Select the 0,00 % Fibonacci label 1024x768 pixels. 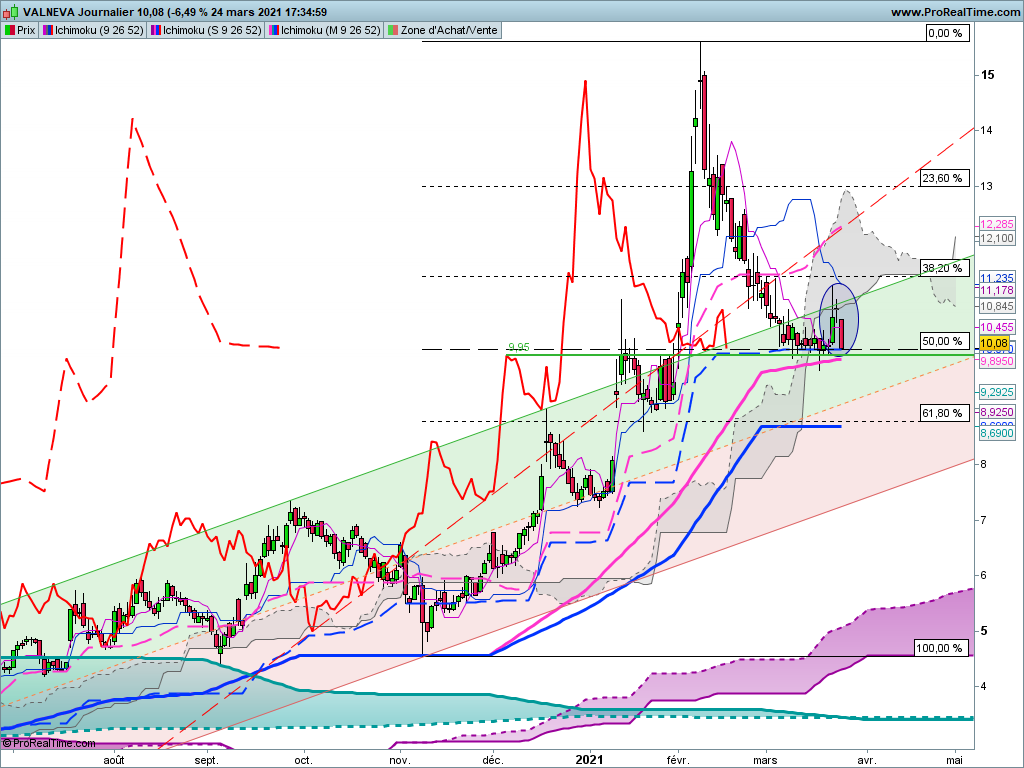[948, 33]
